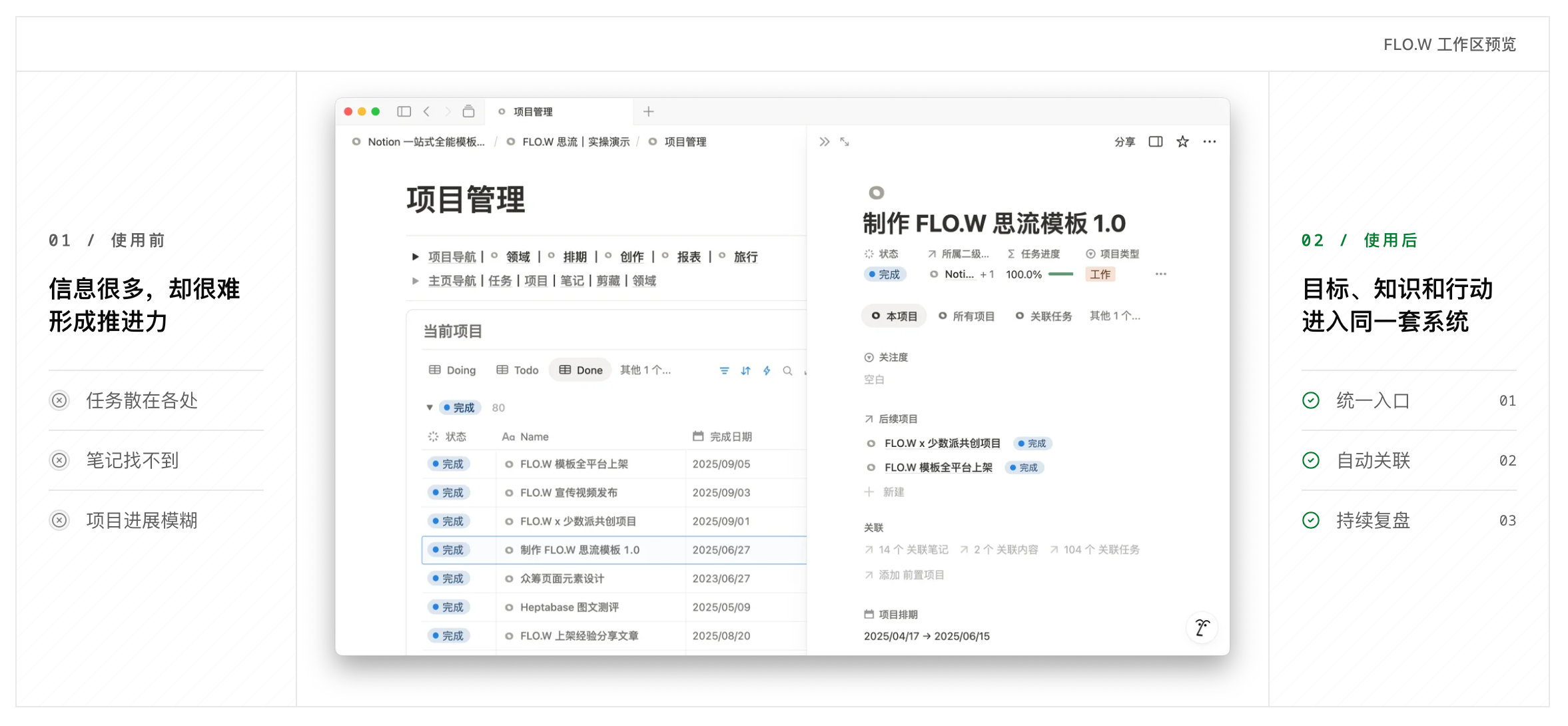Click the 分享 share button
Image resolution: width=1568 pixels, height=726 pixels.
1125,142
